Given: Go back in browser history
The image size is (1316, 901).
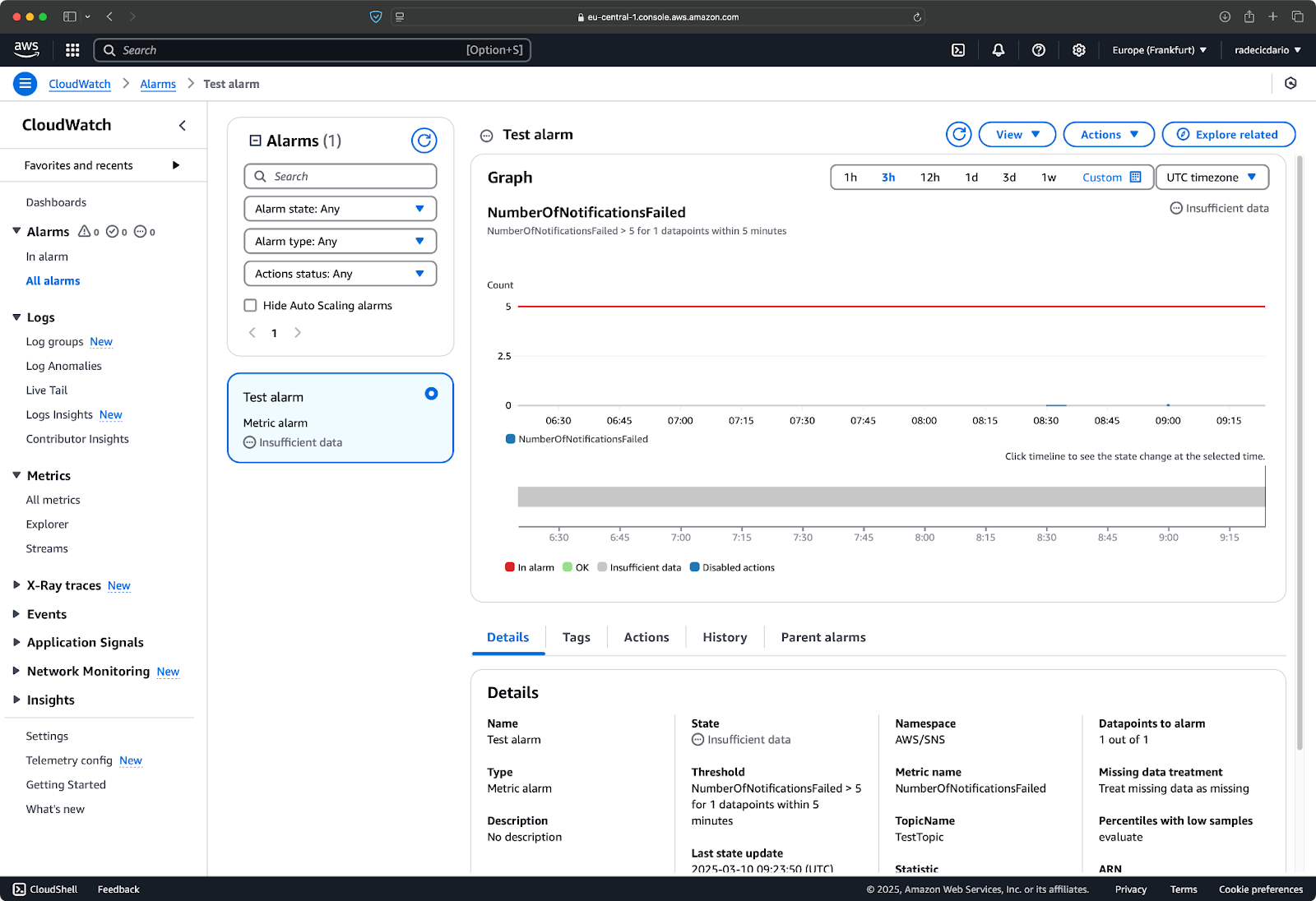Looking at the screenshot, I should (x=109, y=16).
